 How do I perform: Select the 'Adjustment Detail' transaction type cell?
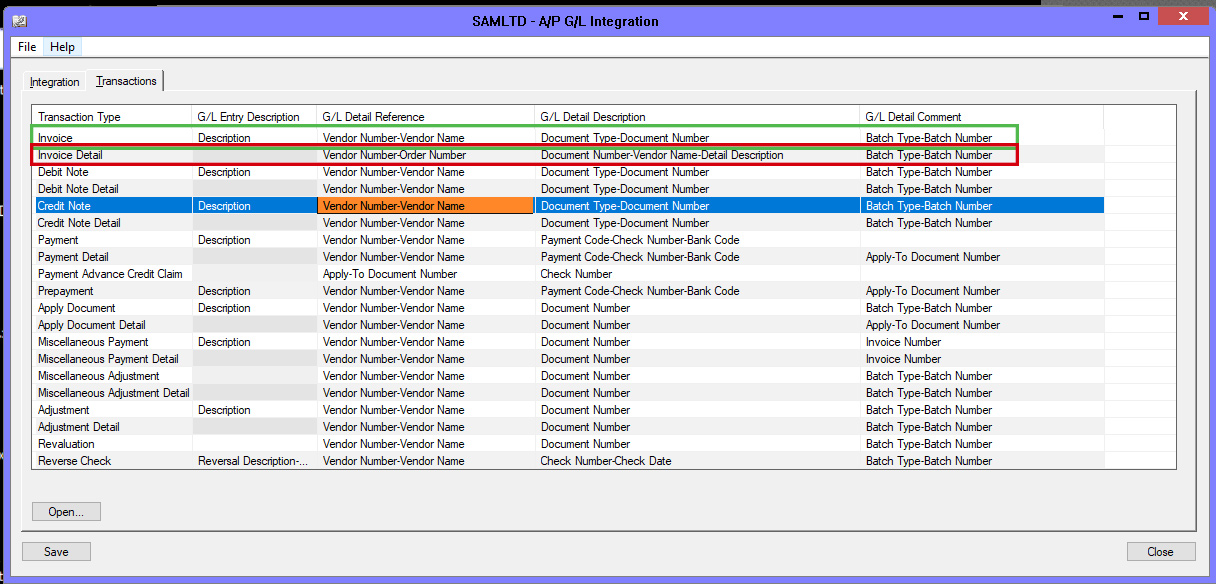112,427
